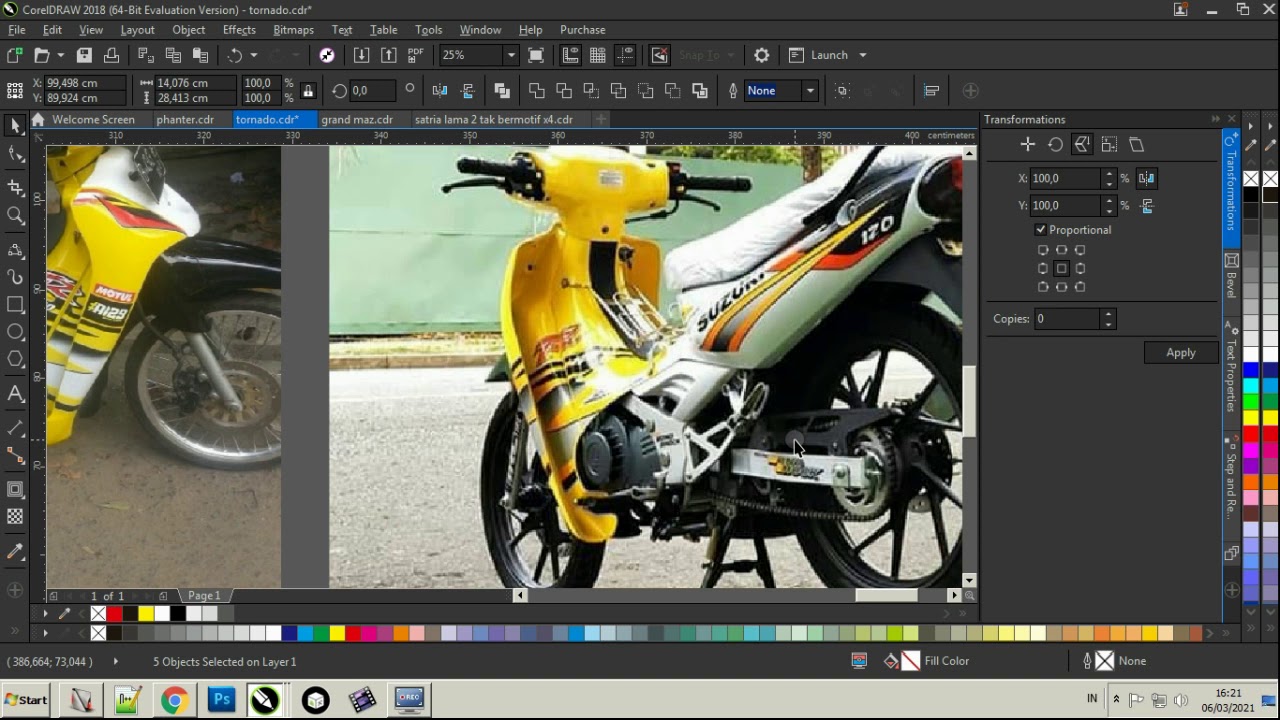
Task: Click the Purchase menu item
Action: coord(582,30)
